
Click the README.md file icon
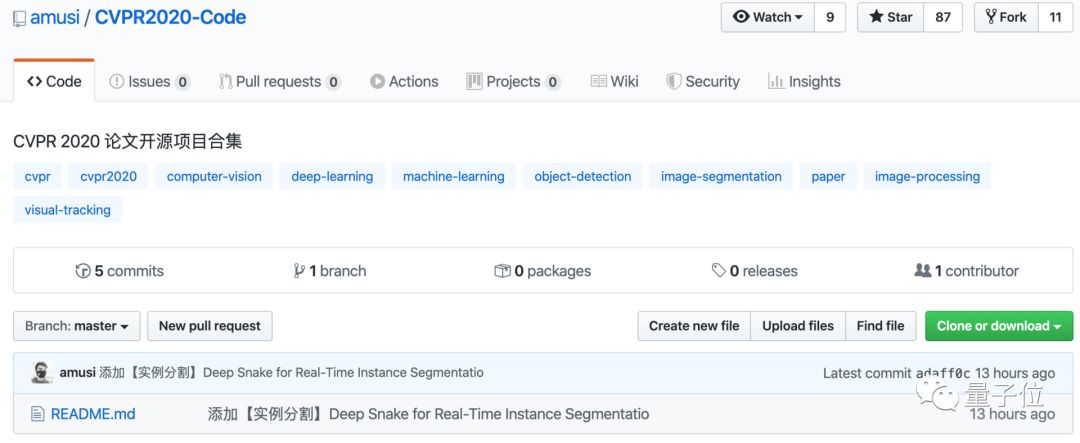[x=37, y=414]
